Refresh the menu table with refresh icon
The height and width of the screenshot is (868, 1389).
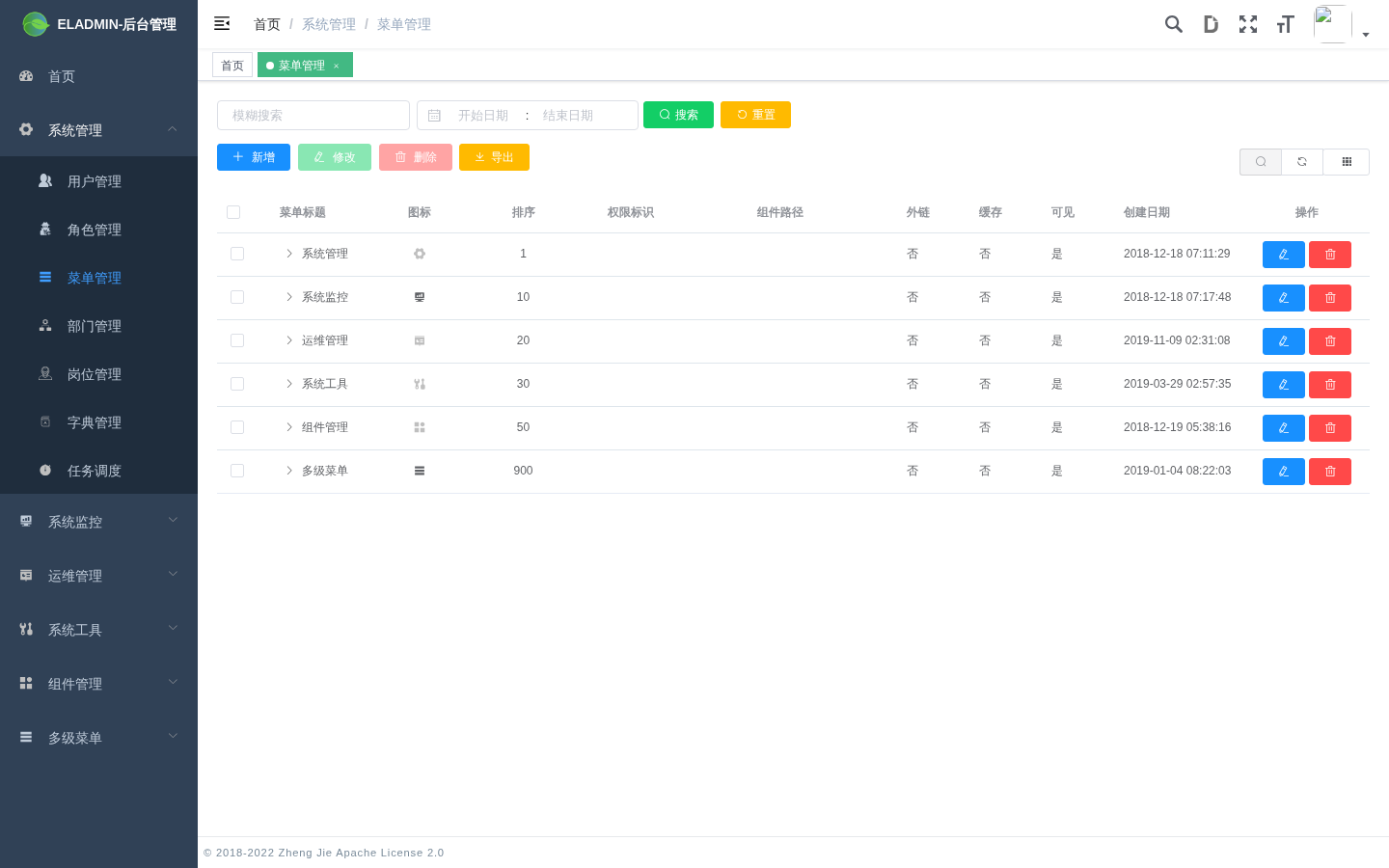(x=1302, y=162)
